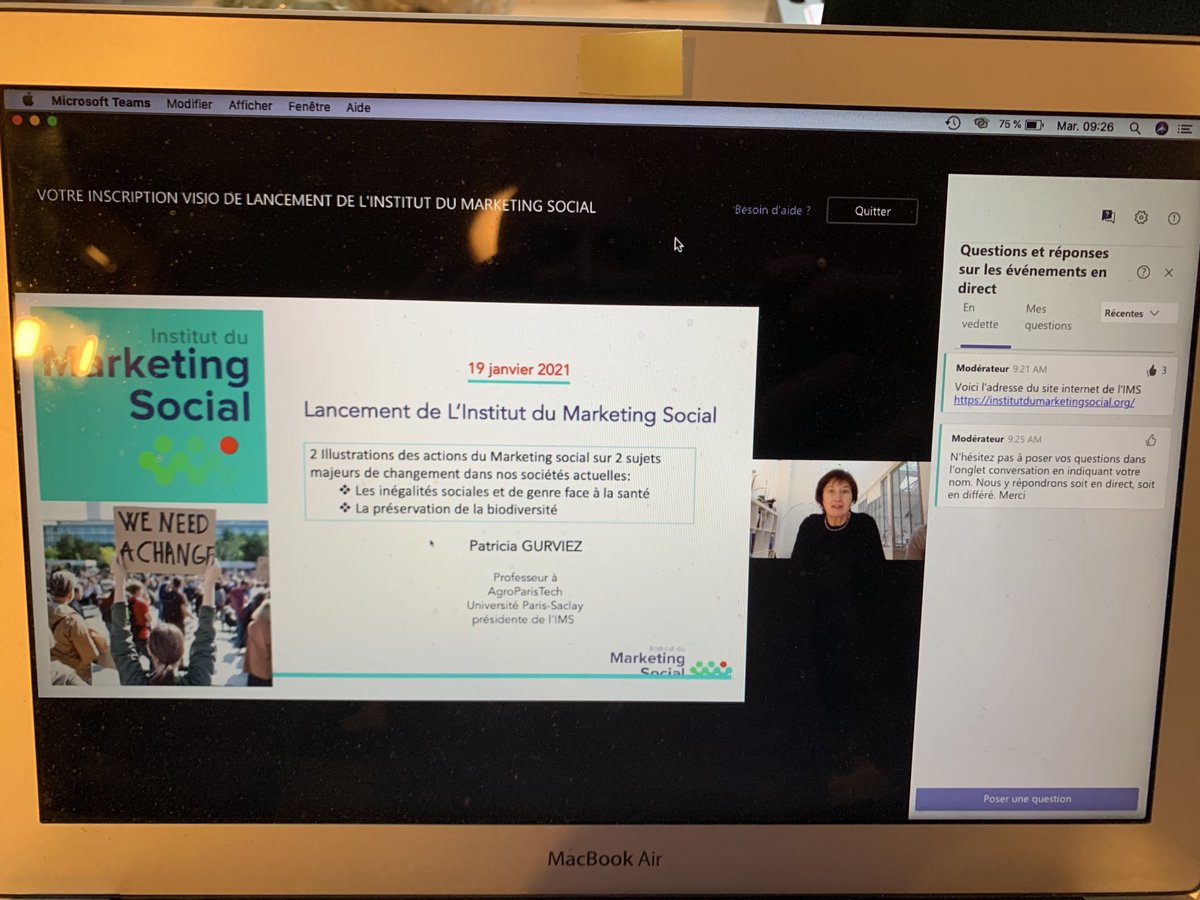Open the Aide menu
1200x900 pixels.
tap(358, 107)
